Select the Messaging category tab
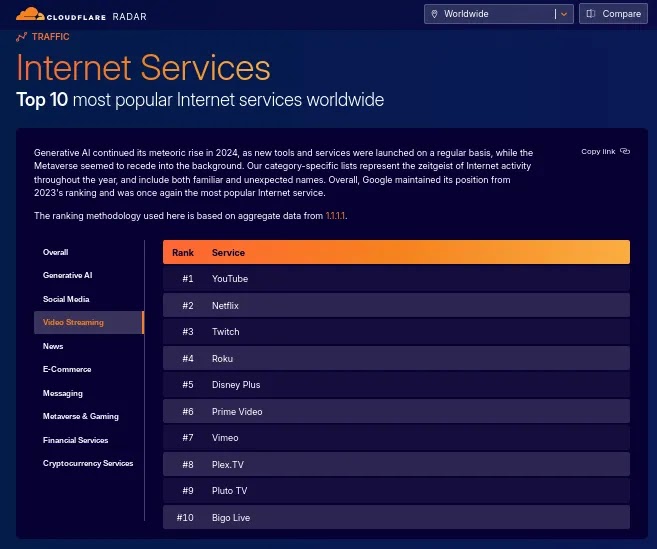The width and height of the screenshot is (657, 549). (89, 393)
